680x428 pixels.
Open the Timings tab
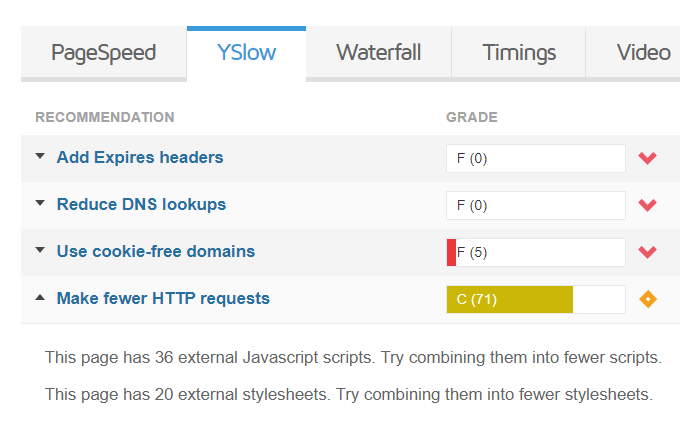point(519,52)
